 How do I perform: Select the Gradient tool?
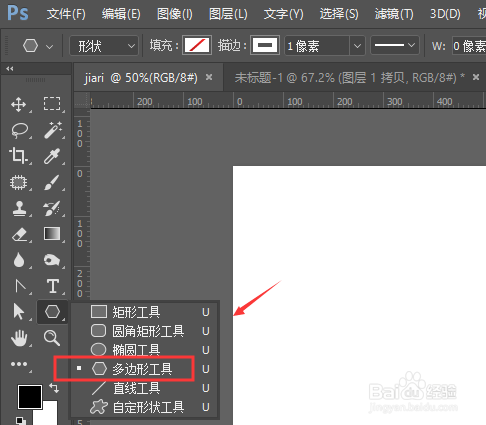(52, 234)
